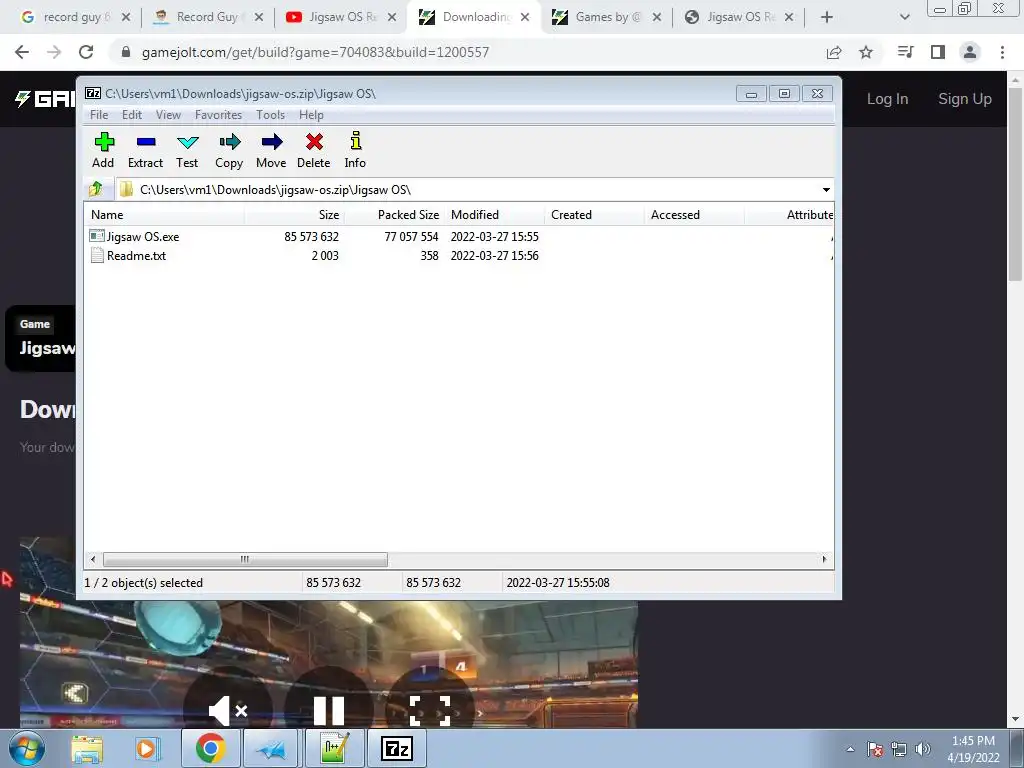Toggle the Chrome side panel
1024x768 pixels.
tap(938, 52)
